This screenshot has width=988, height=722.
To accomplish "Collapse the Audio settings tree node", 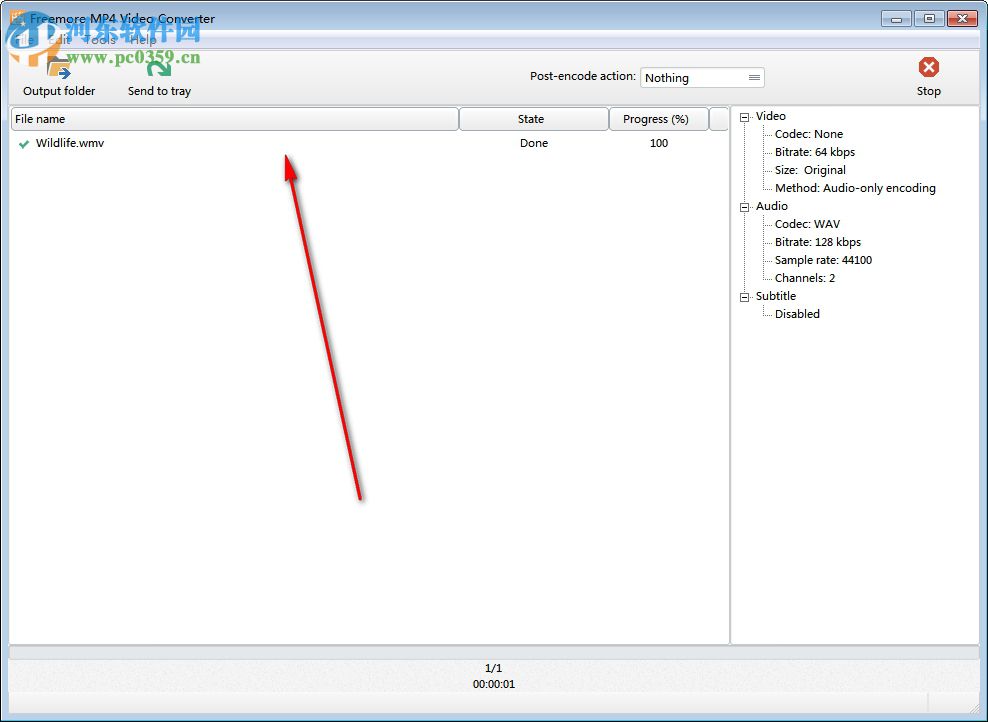I will [744, 206].
